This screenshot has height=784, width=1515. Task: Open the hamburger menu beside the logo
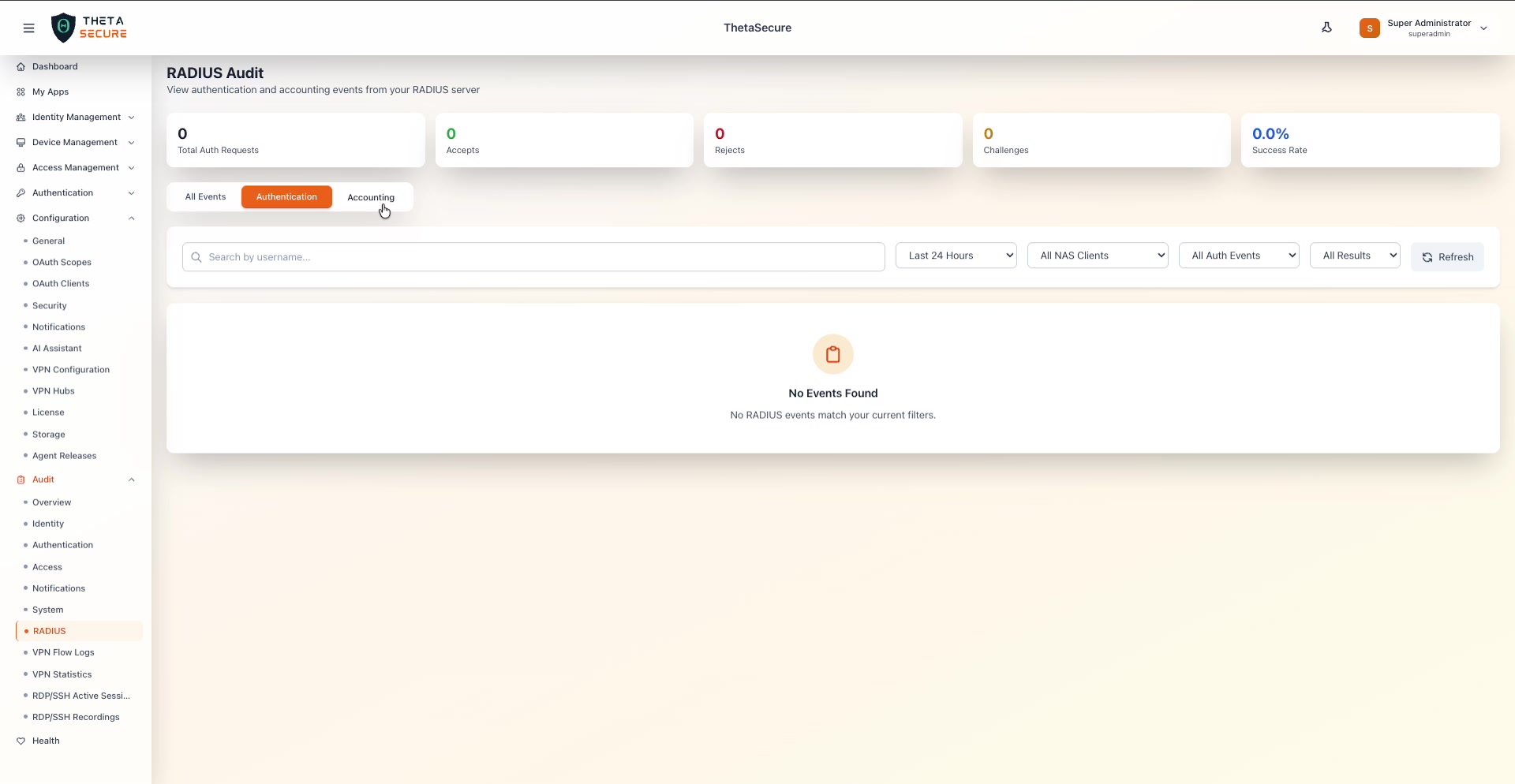[x=29, y=28]
